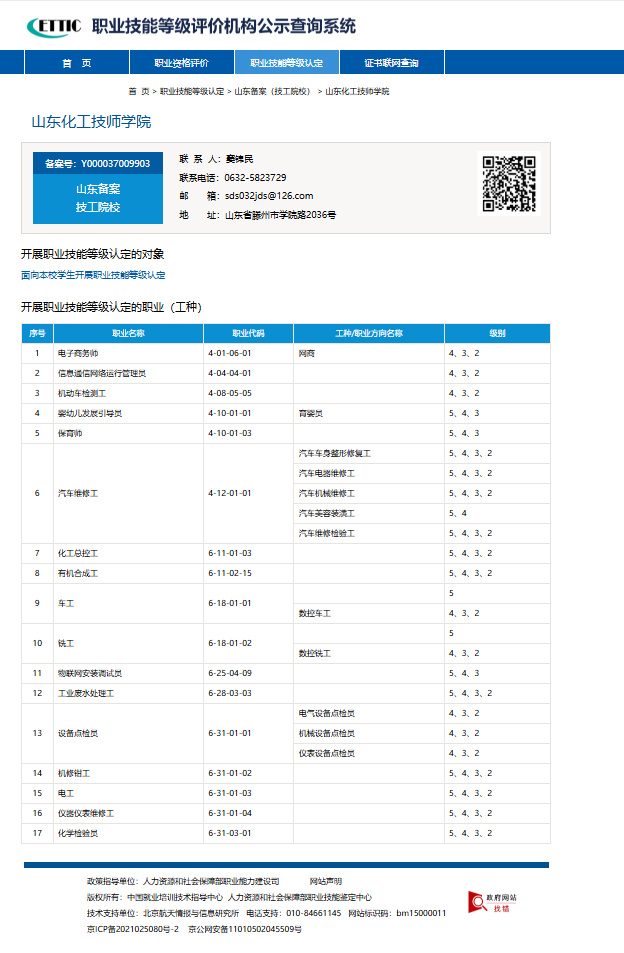Viewport: 624px width, 953px height.
Task: Click the 职业名称 column header
Action: pyautogui.click(x=128, y=333)
